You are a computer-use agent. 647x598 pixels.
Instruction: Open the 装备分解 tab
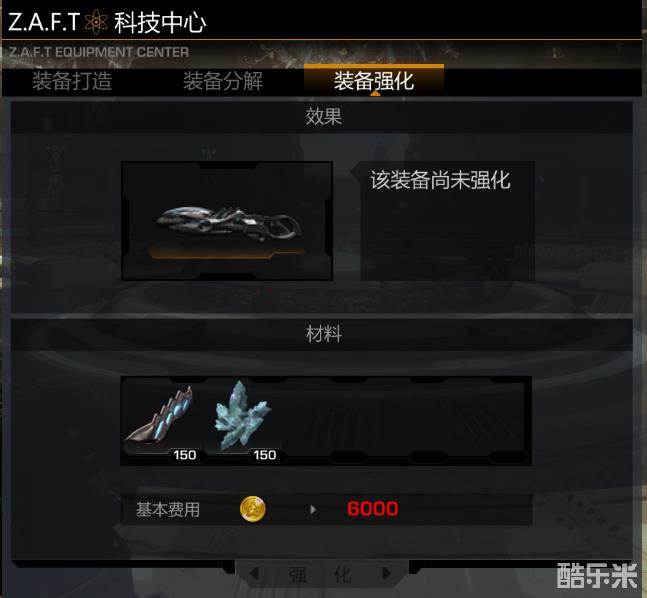point(223,81)
